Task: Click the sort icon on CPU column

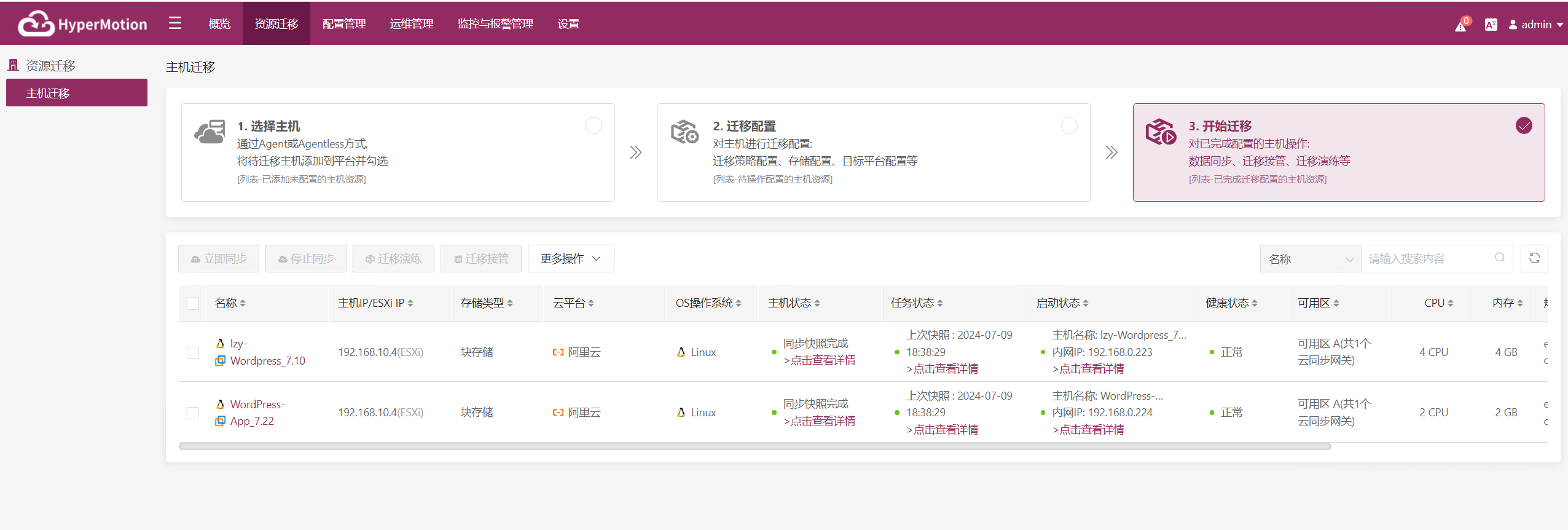Action: 1451,303
